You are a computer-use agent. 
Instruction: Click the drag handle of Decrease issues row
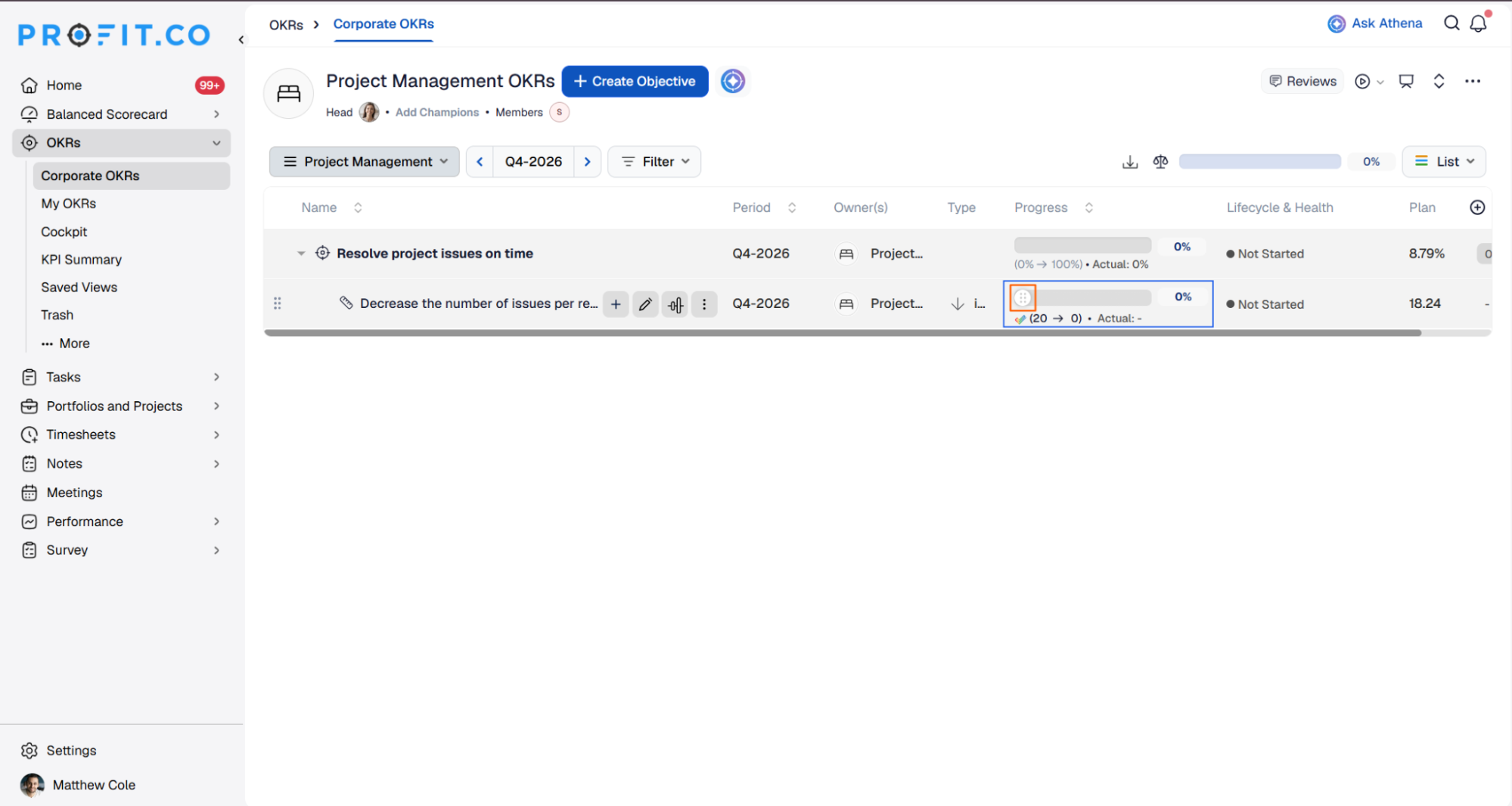278,303
